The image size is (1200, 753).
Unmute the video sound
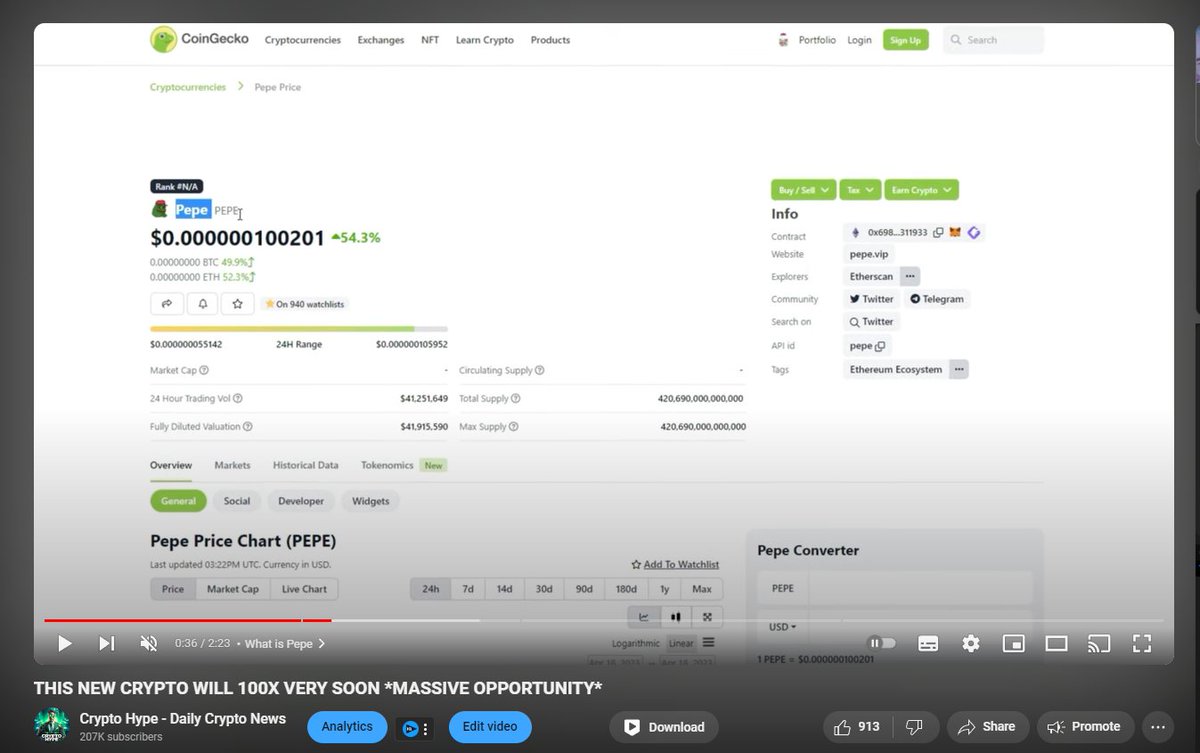(x=148, y=643)
